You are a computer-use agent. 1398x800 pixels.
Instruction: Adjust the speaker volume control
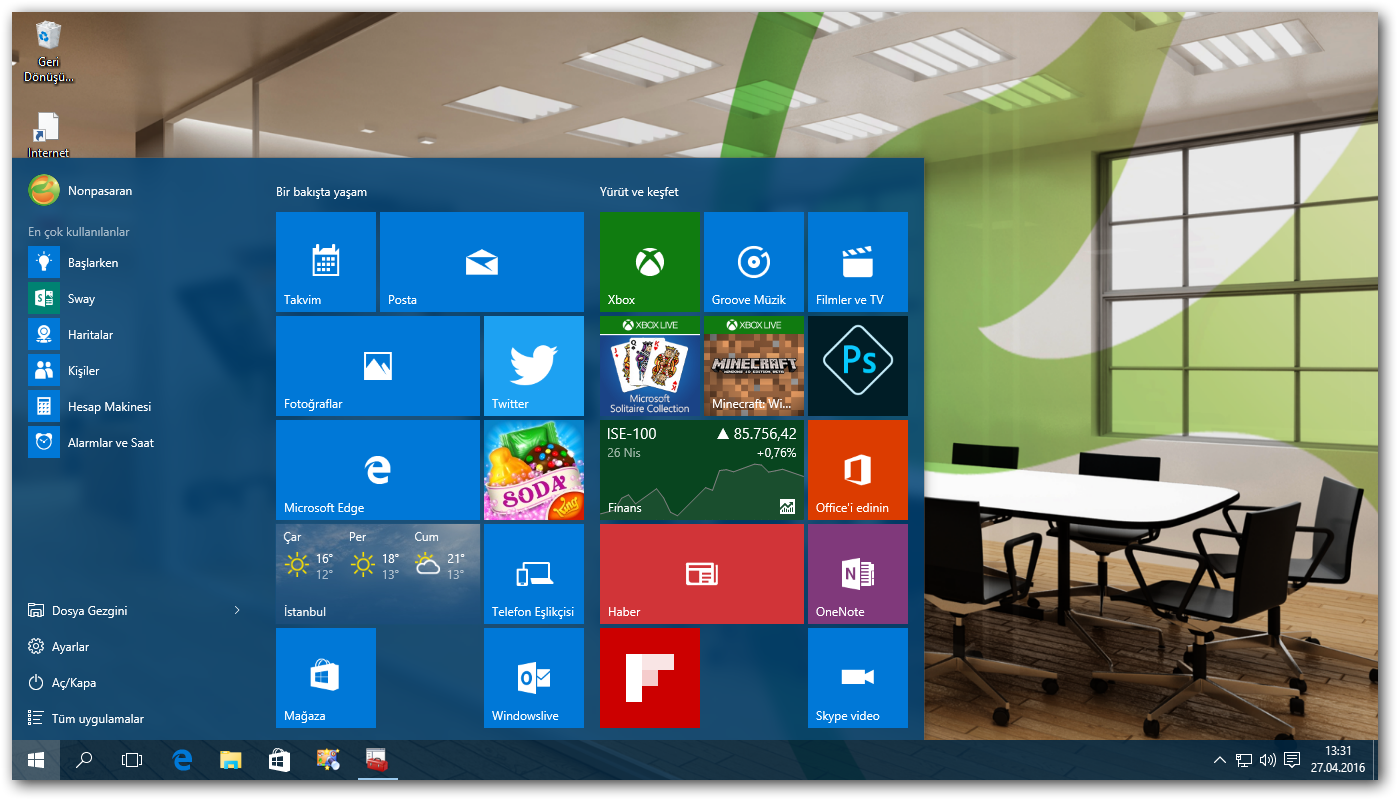tap(1268, 760)
